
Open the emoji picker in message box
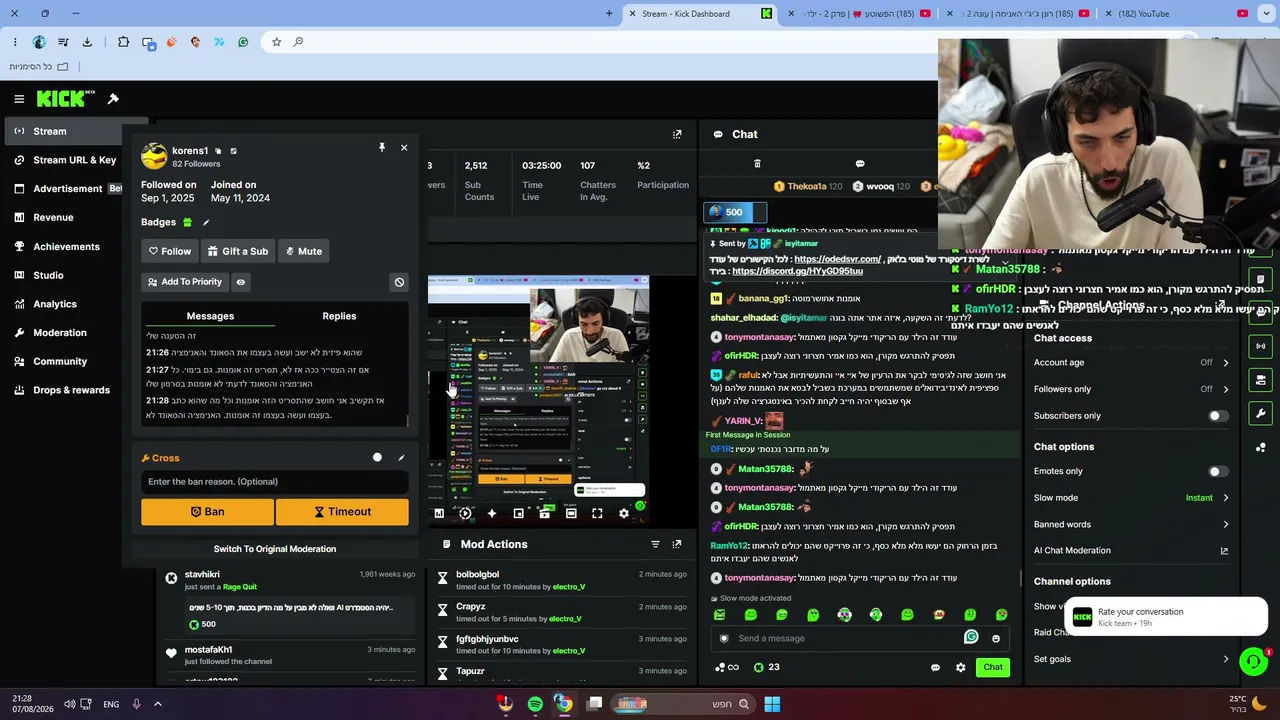(996, 638)
